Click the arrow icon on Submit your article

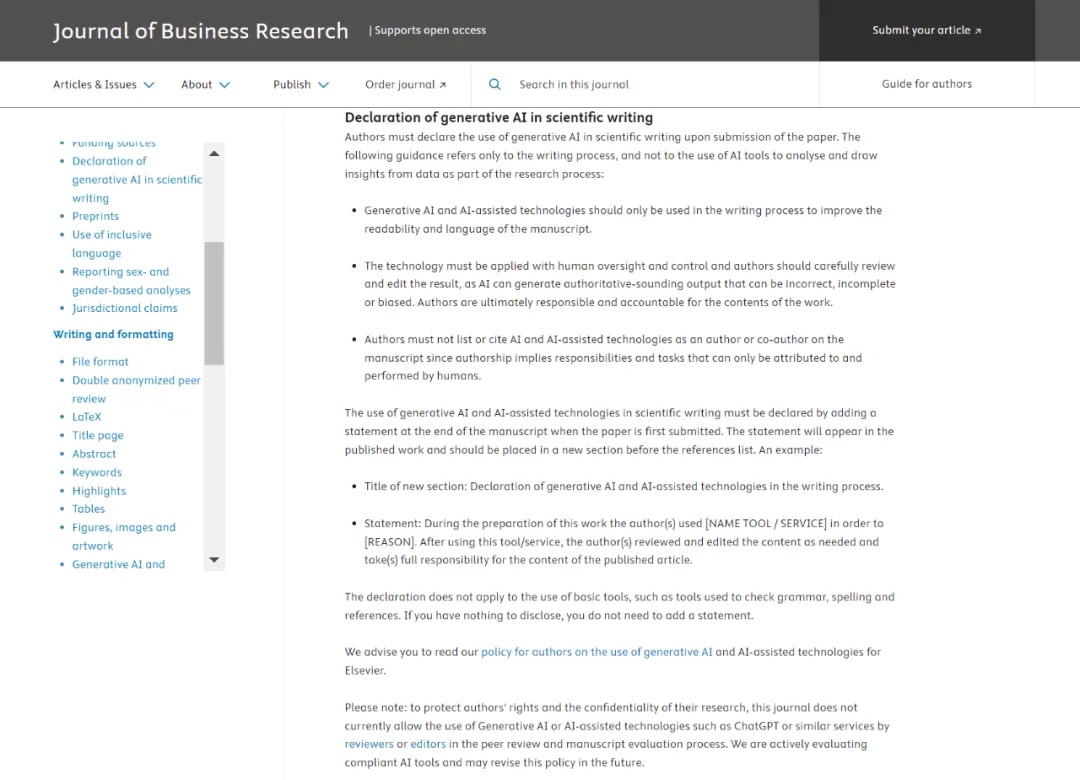tap(978, 31)
